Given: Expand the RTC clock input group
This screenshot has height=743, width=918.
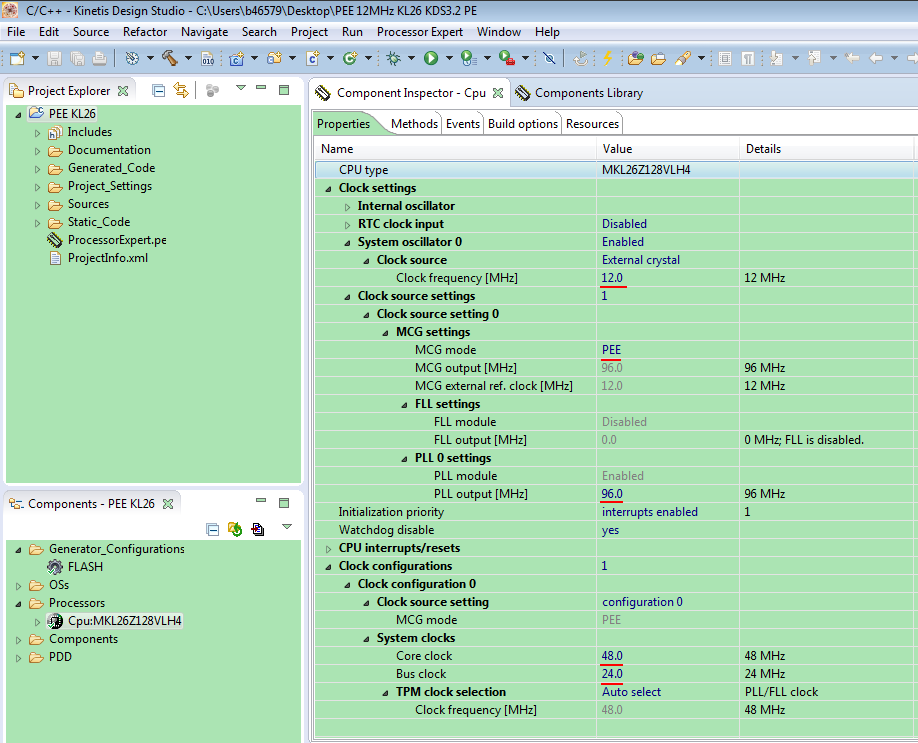Looking at the screenshot, I should tap(347, 225).
